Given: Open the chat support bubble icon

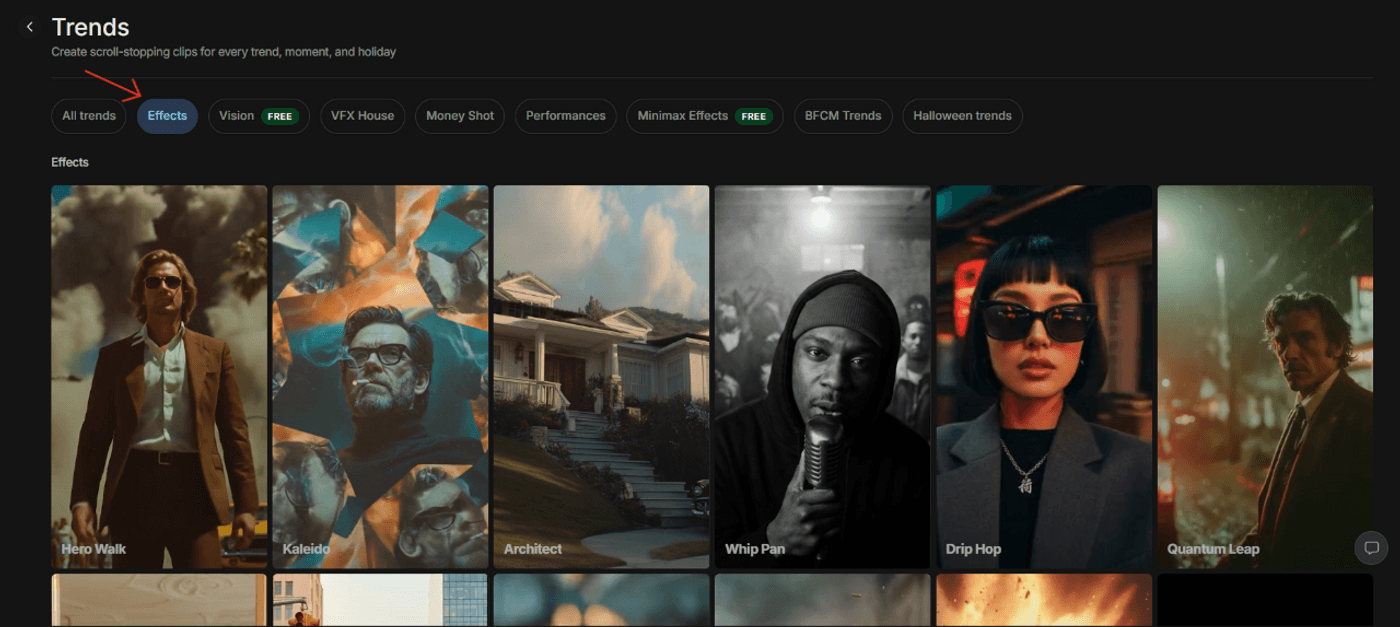Looking at the screenshot, I should tap(1371, 548).
